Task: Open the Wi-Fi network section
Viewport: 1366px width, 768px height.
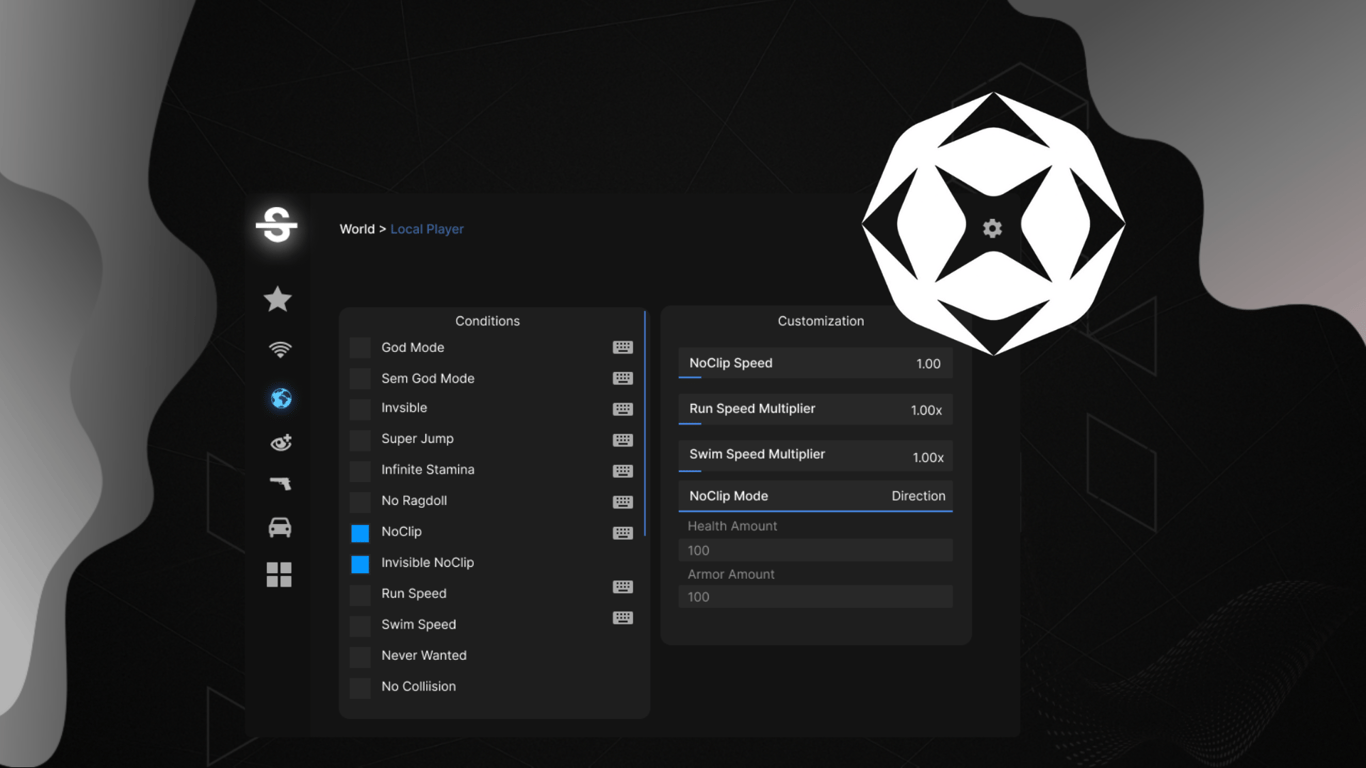Action: [x=280, y=349]
